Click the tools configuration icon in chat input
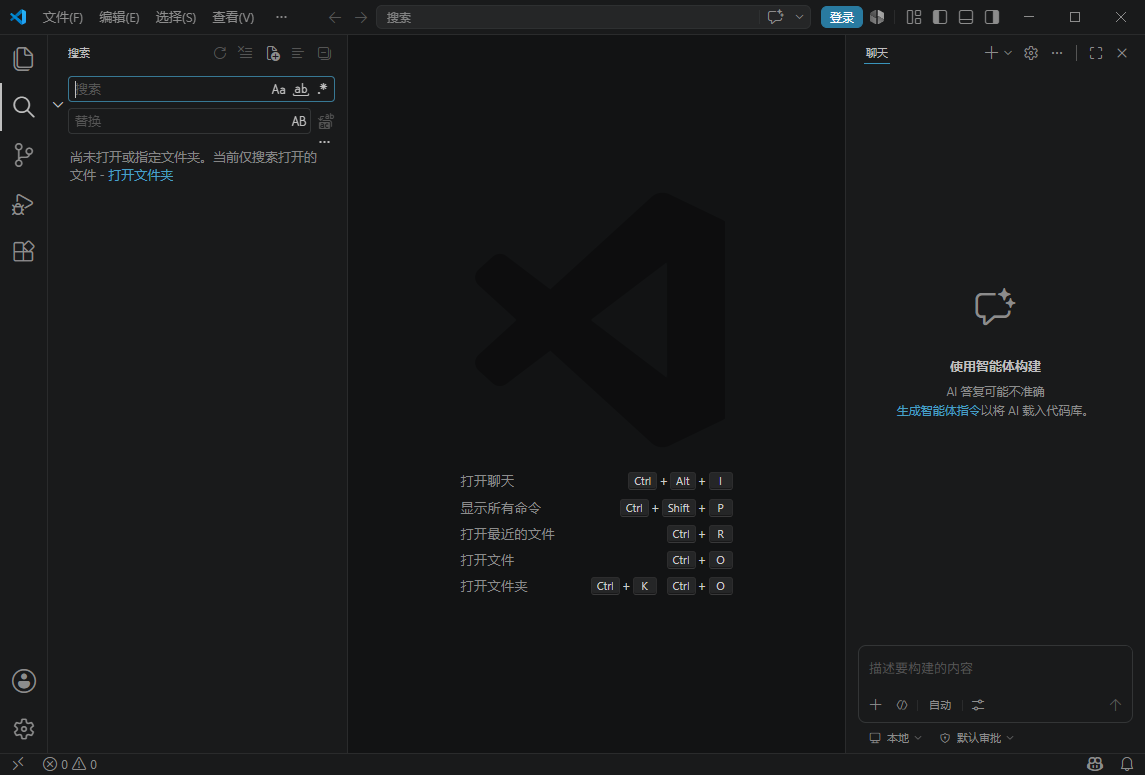The width and height of the screenshot is (1145, 775). click(978, 705)
